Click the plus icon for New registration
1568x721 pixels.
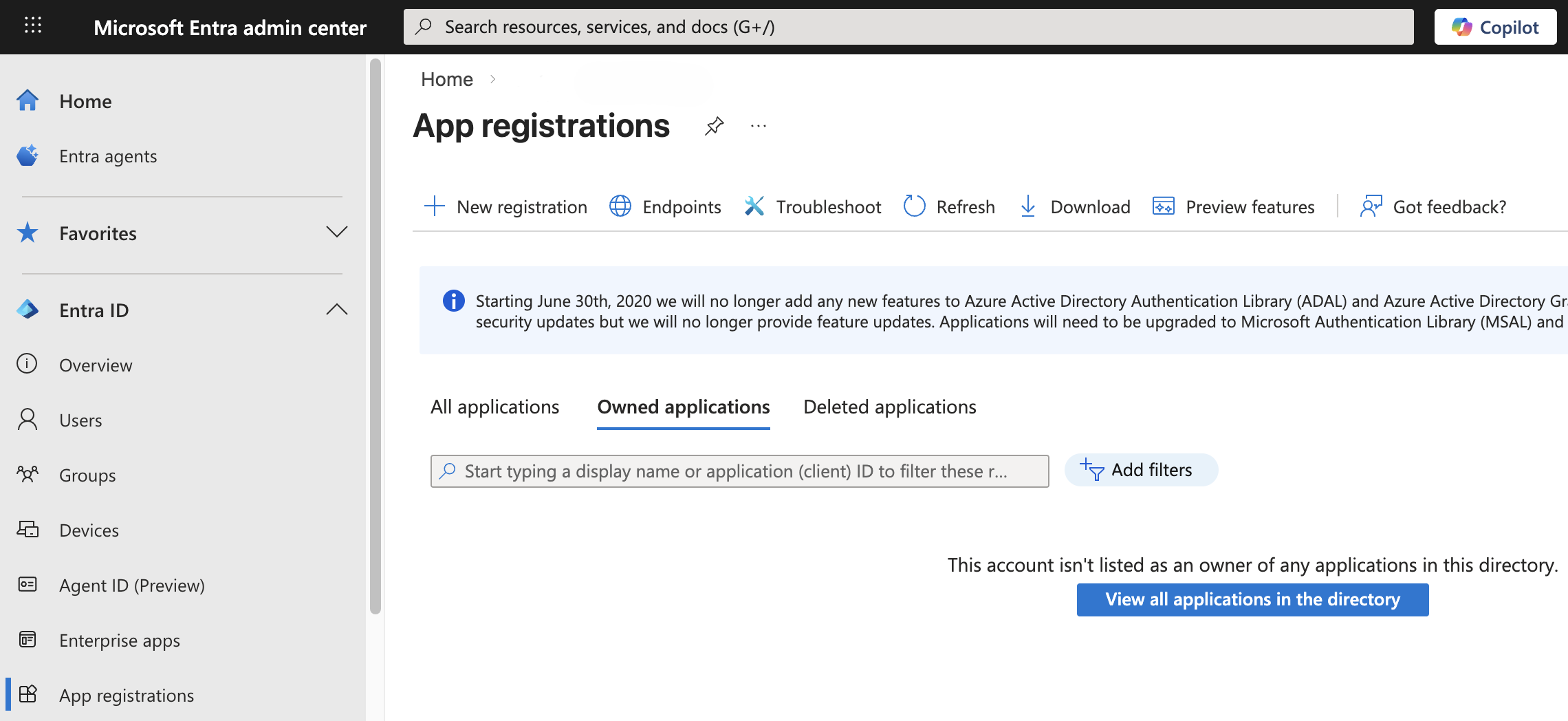pyautogui.click(x=435, y=206)
